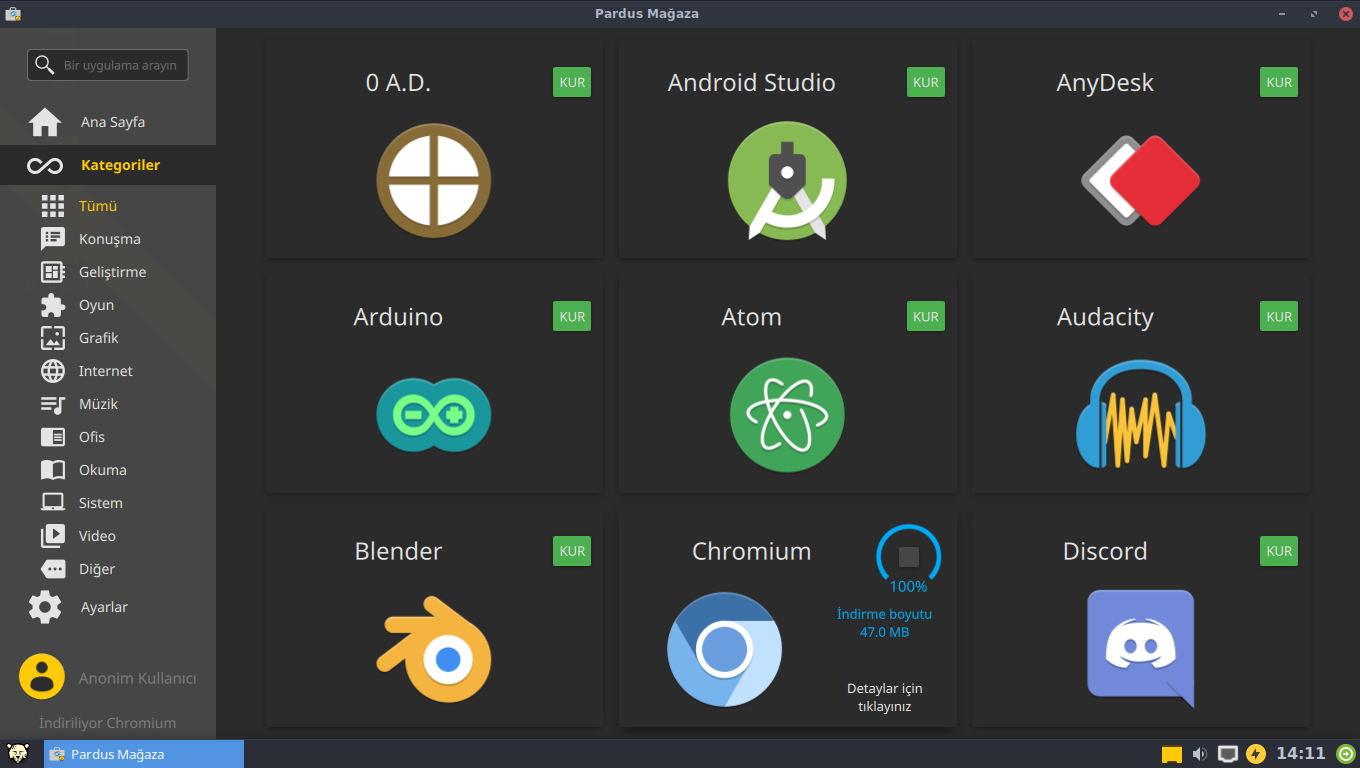Click the 0 A.D. application logo
Image resolution: width=1360 pixels, height=768 pixels.
pyautogui.click(x=434, y=181)
